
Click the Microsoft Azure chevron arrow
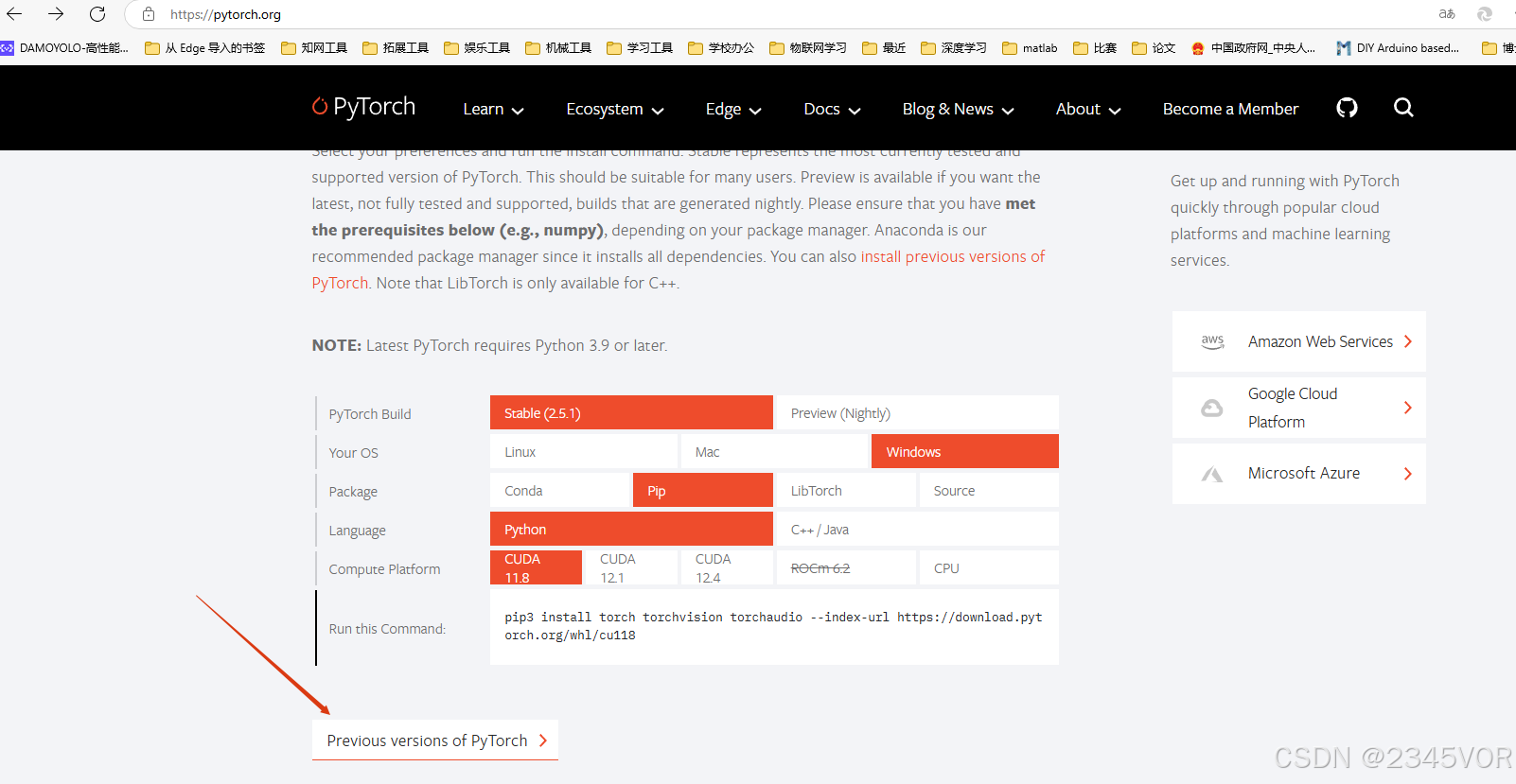pos(1408,474)
